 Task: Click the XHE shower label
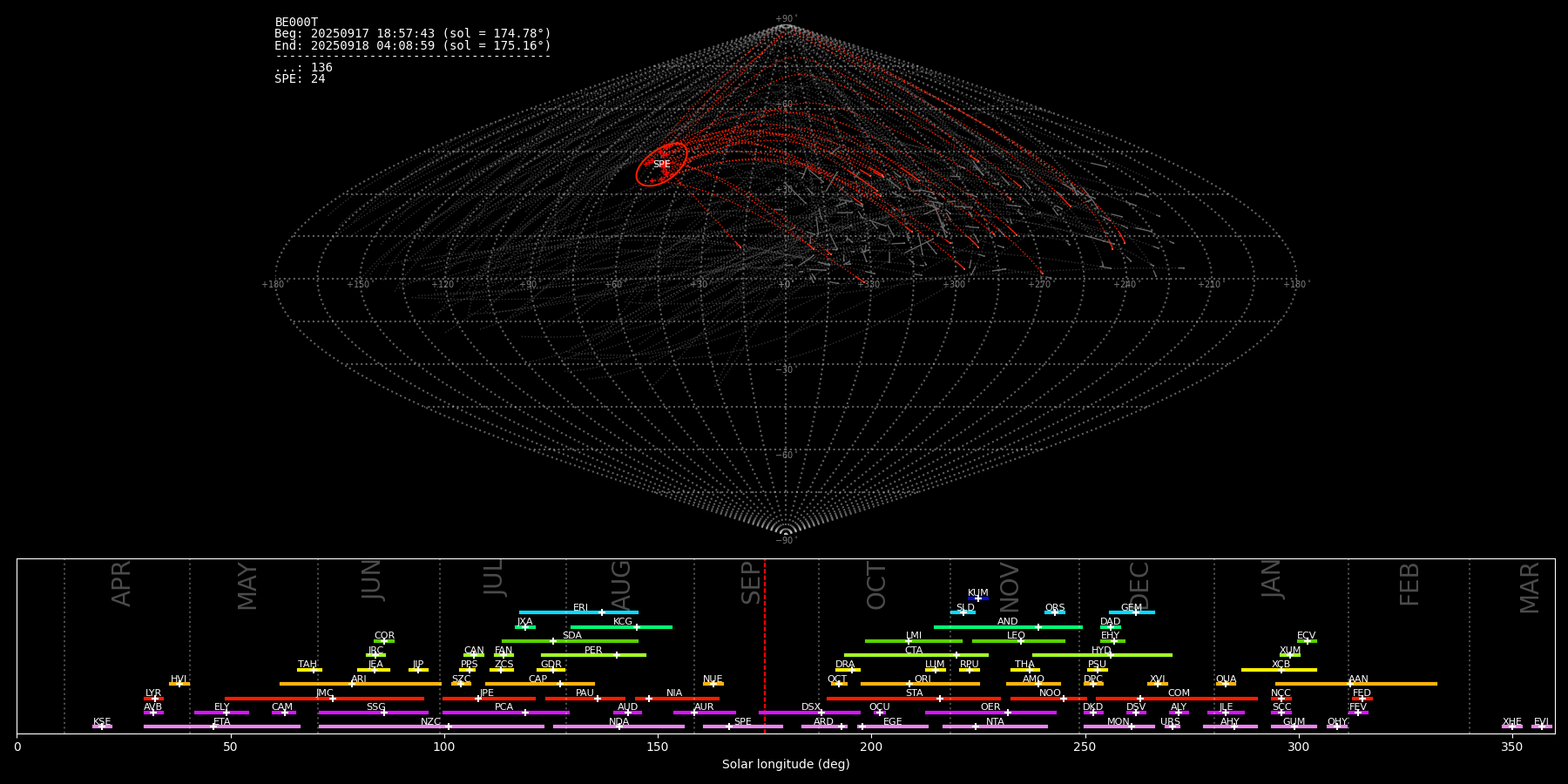point(1511,722)
